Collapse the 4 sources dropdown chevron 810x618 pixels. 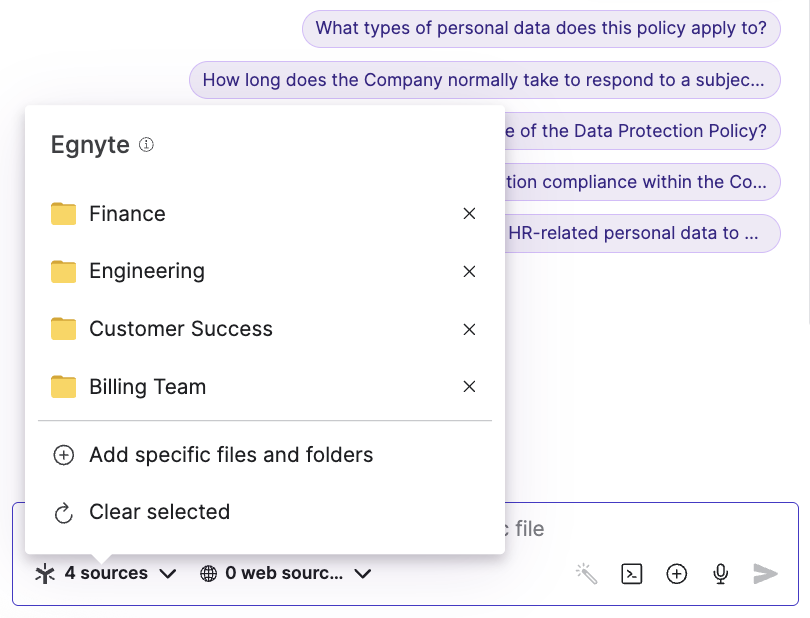pos(168,574)
